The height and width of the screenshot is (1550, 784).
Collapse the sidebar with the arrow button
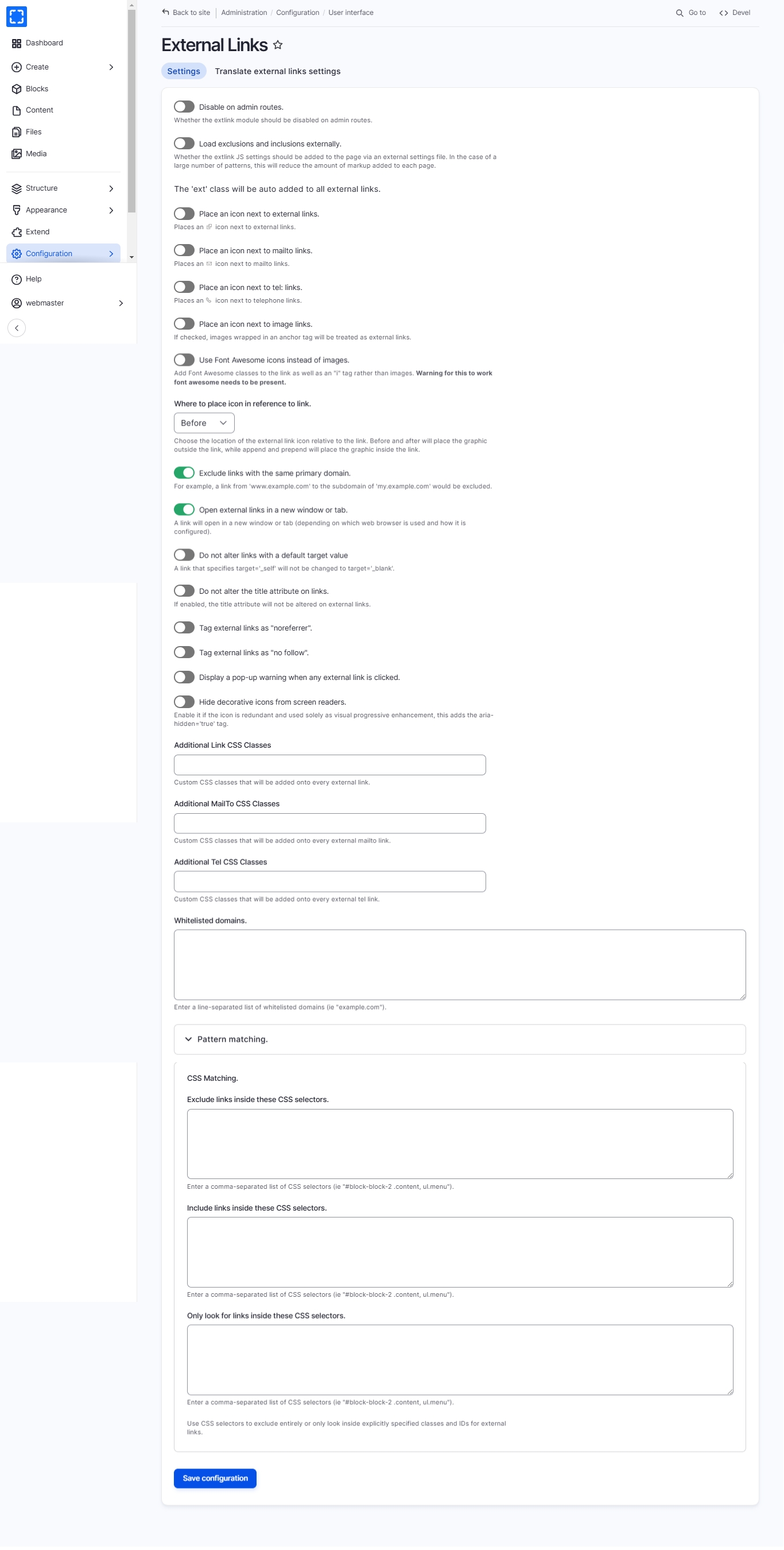(17, 328)
